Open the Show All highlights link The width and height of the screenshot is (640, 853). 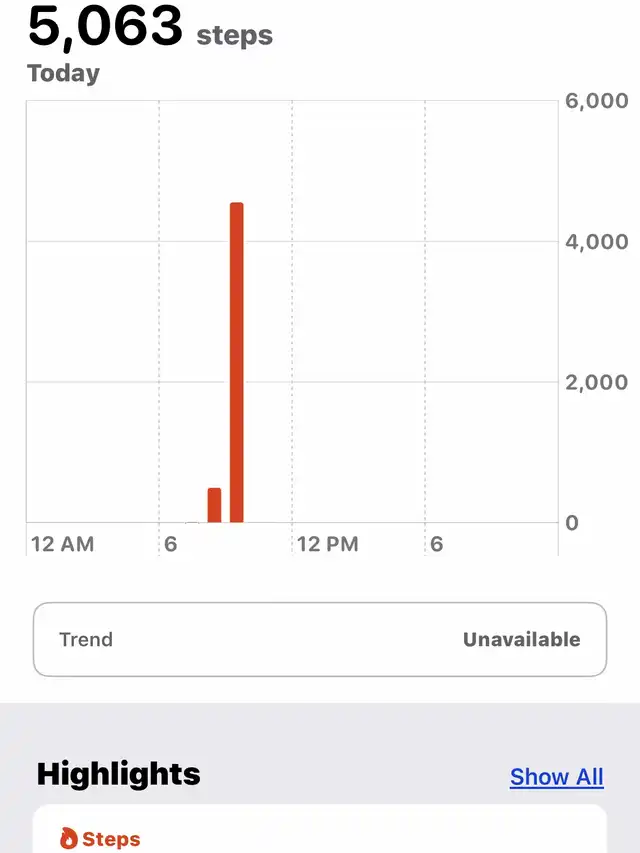point(556,777)
